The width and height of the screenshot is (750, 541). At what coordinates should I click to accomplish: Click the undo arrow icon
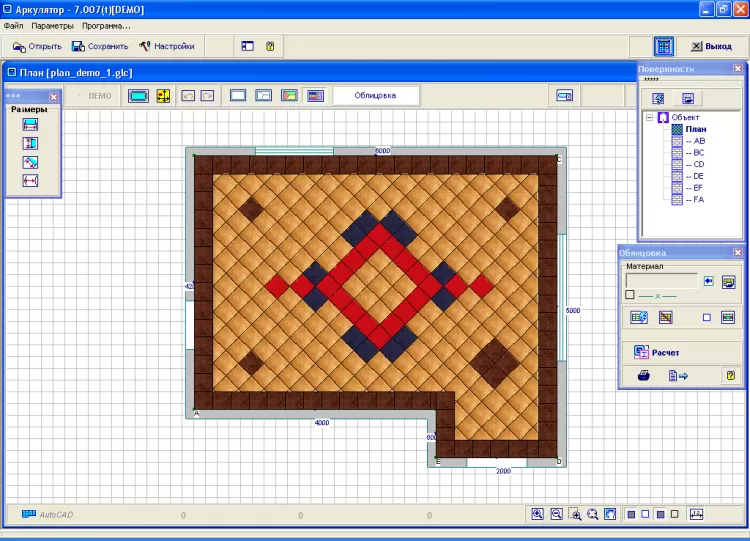pos(188,96)
